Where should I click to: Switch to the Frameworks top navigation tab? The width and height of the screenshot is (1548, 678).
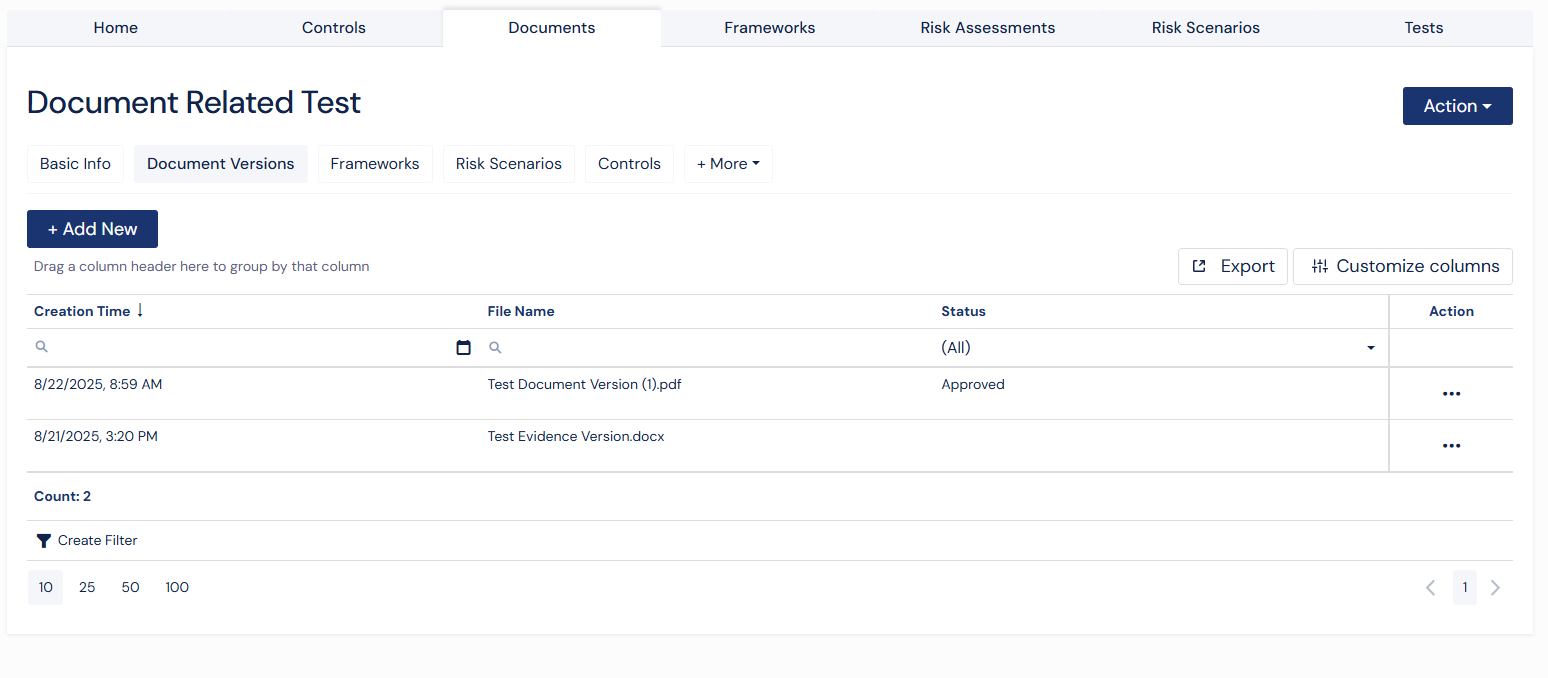coord(769,28)
